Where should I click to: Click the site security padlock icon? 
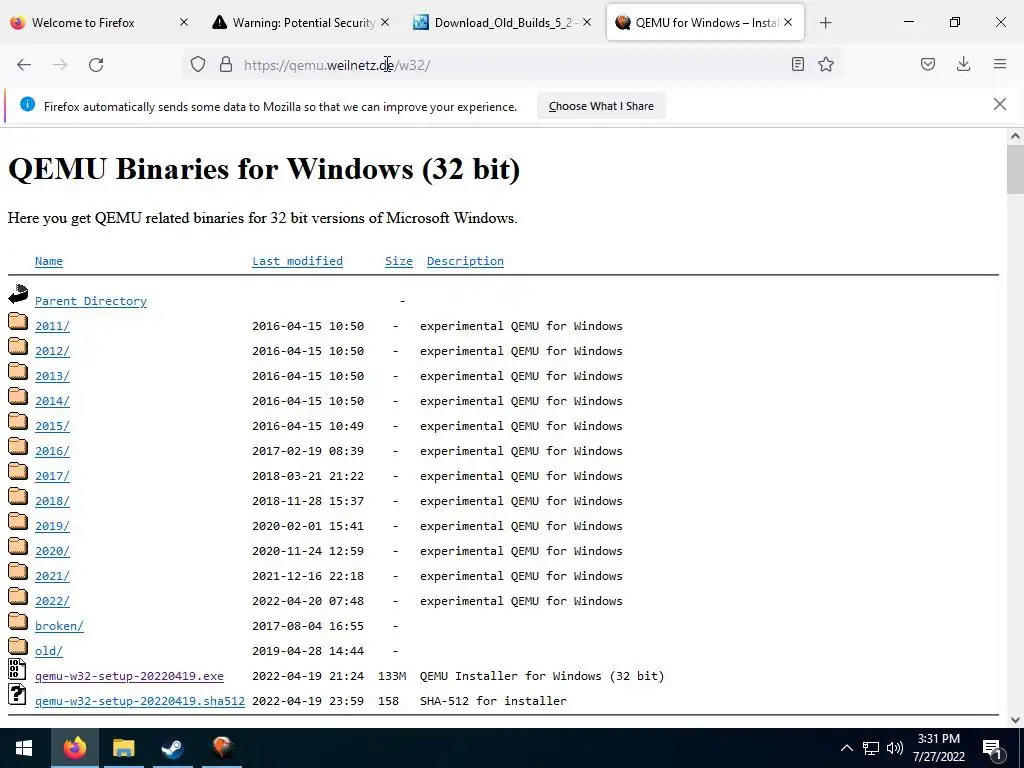pyautogui.click(x=226, y=64)
